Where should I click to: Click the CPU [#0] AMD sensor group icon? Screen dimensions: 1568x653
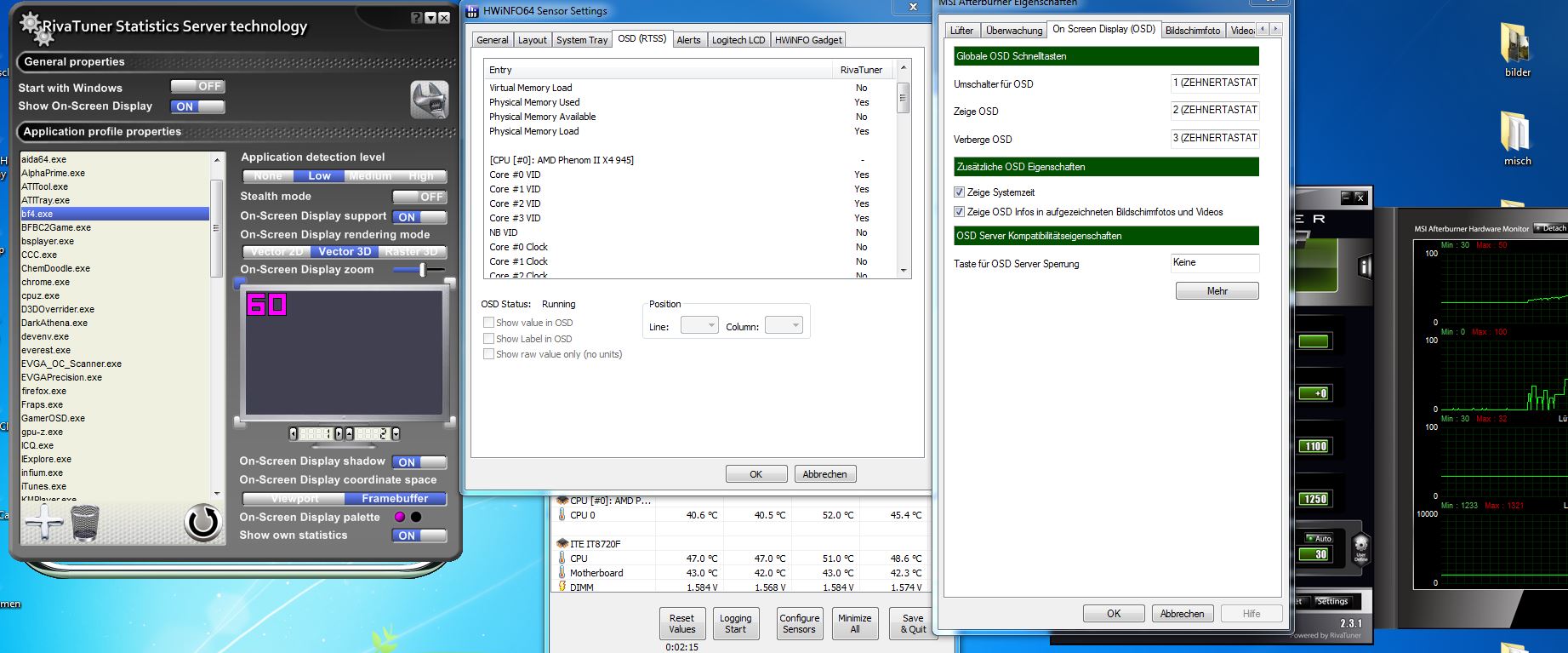(x=562, y=501)
